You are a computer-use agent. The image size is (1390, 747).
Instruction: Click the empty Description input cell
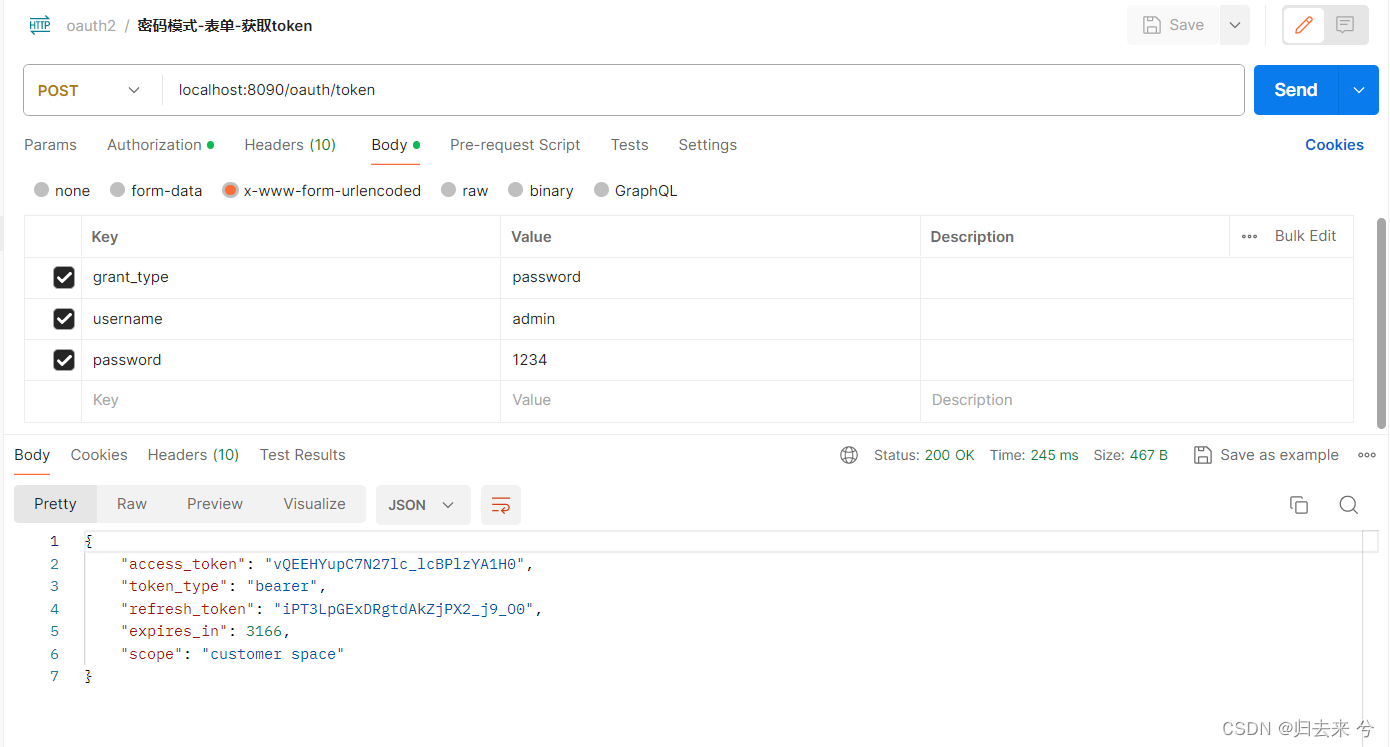(x=1137, y=400)
